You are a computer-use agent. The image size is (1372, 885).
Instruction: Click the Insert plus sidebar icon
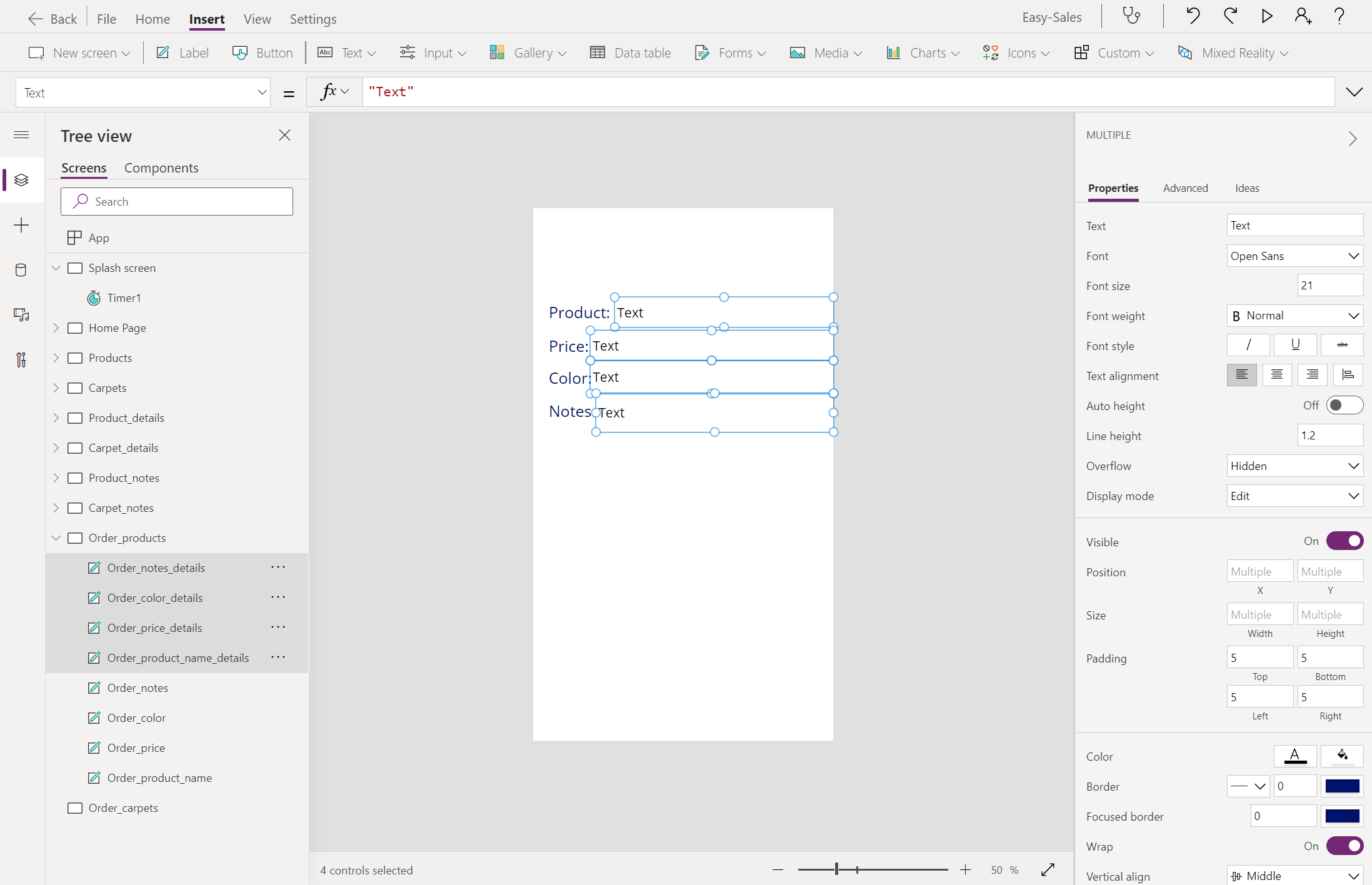coord(21,225)
